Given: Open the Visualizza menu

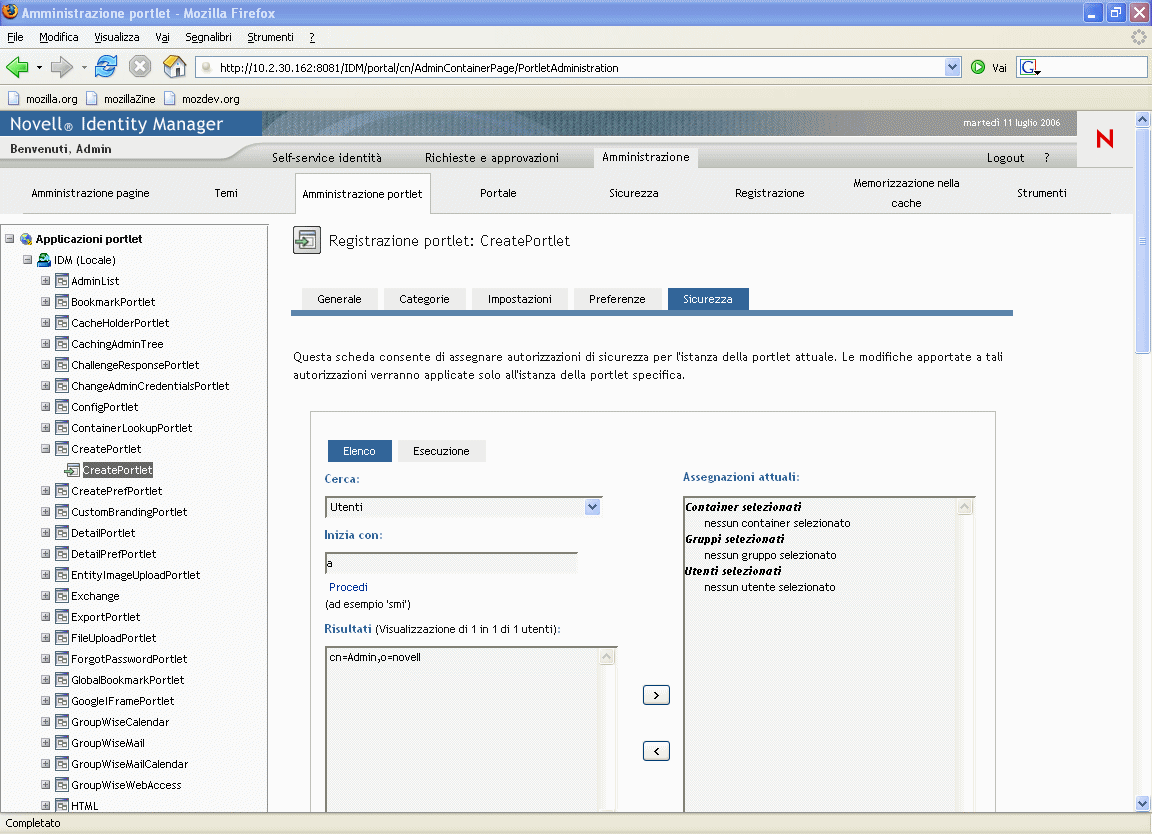Looking at the screenshot, I should (117, 37).
